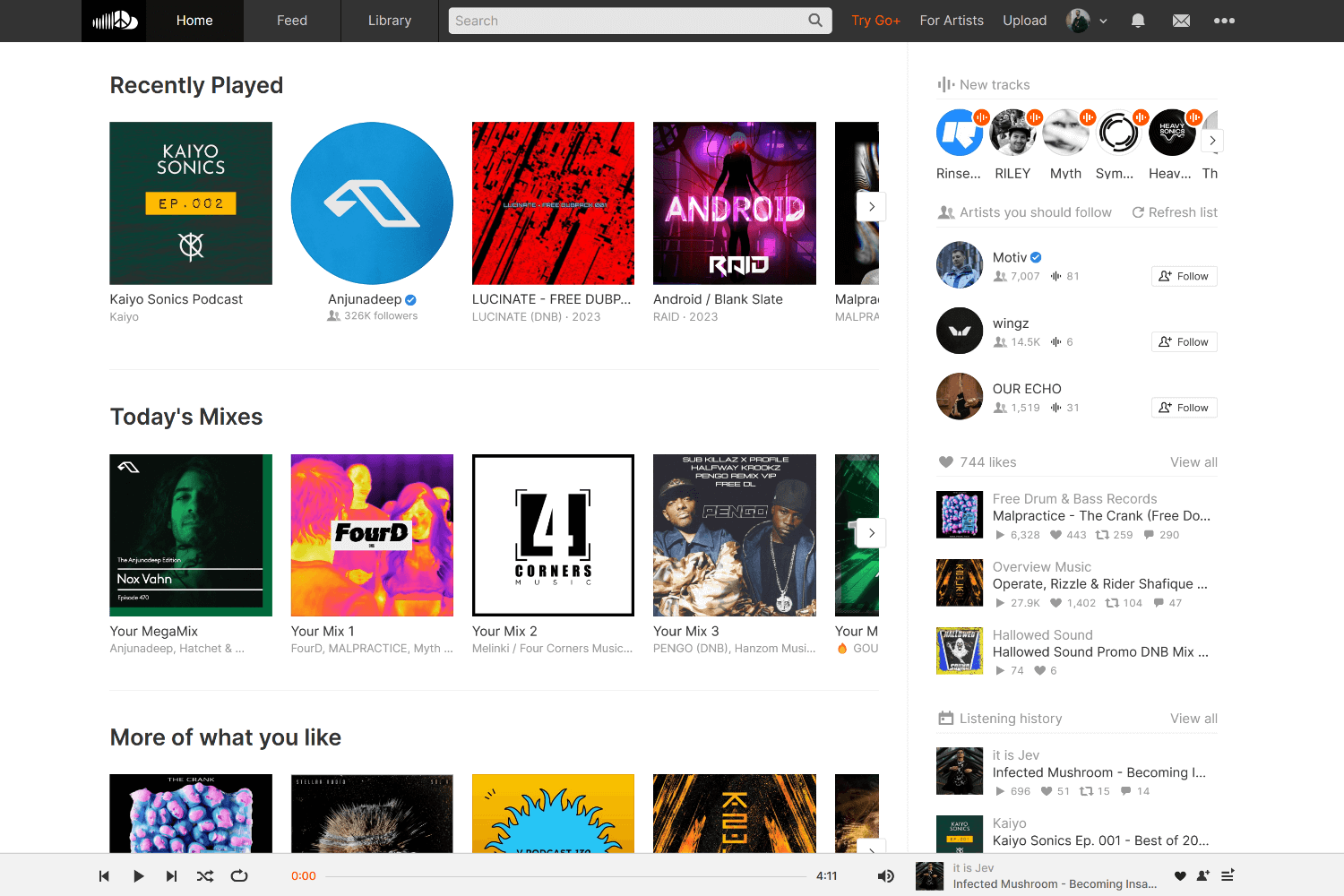
Task: Click Overview Music track artwork
Action: coord(960,582)
